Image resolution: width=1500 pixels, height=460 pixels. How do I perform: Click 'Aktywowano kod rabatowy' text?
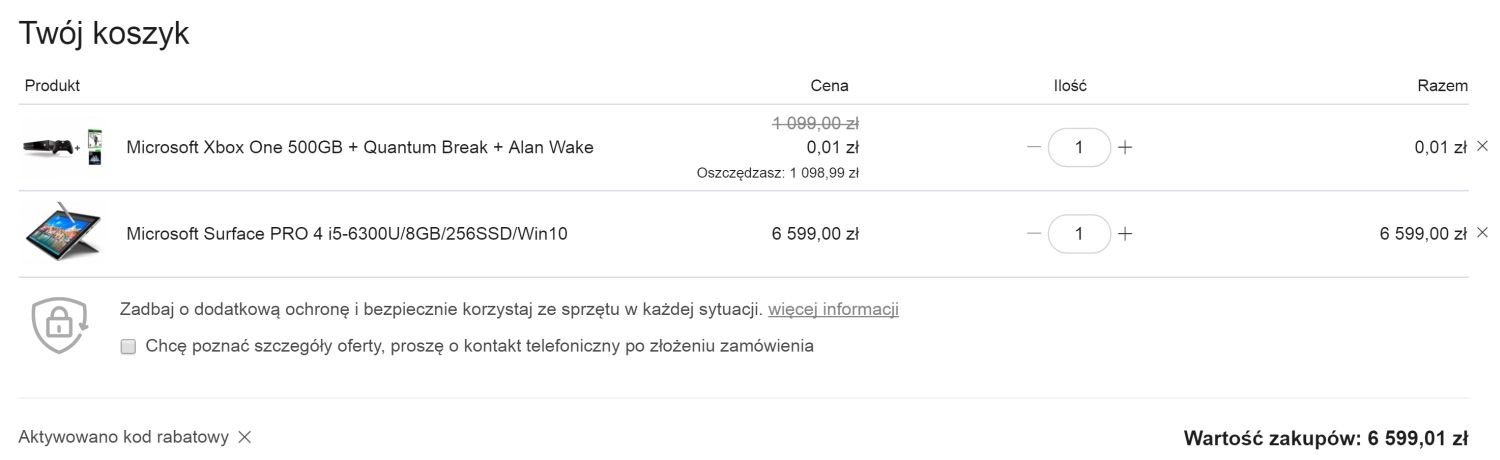click(123, 437)
